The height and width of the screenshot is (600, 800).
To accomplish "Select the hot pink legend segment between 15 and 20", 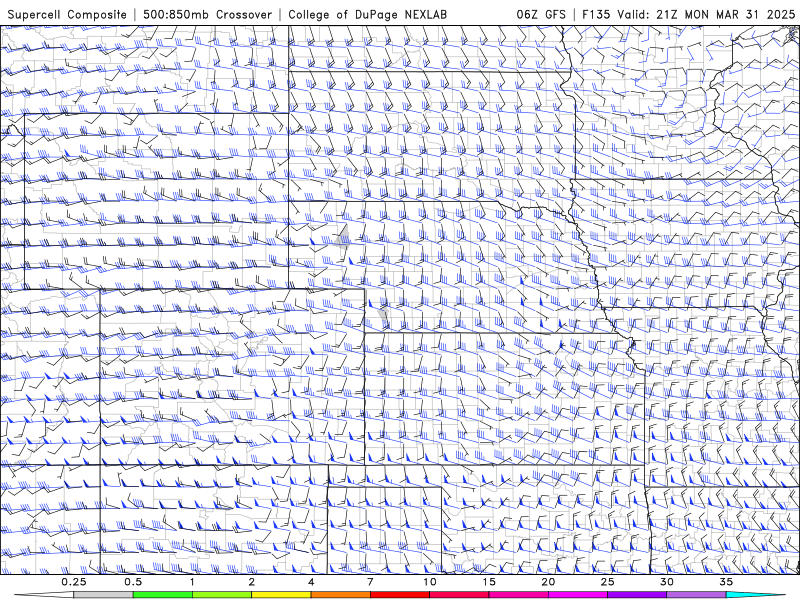I will click(x=518, y=595).
